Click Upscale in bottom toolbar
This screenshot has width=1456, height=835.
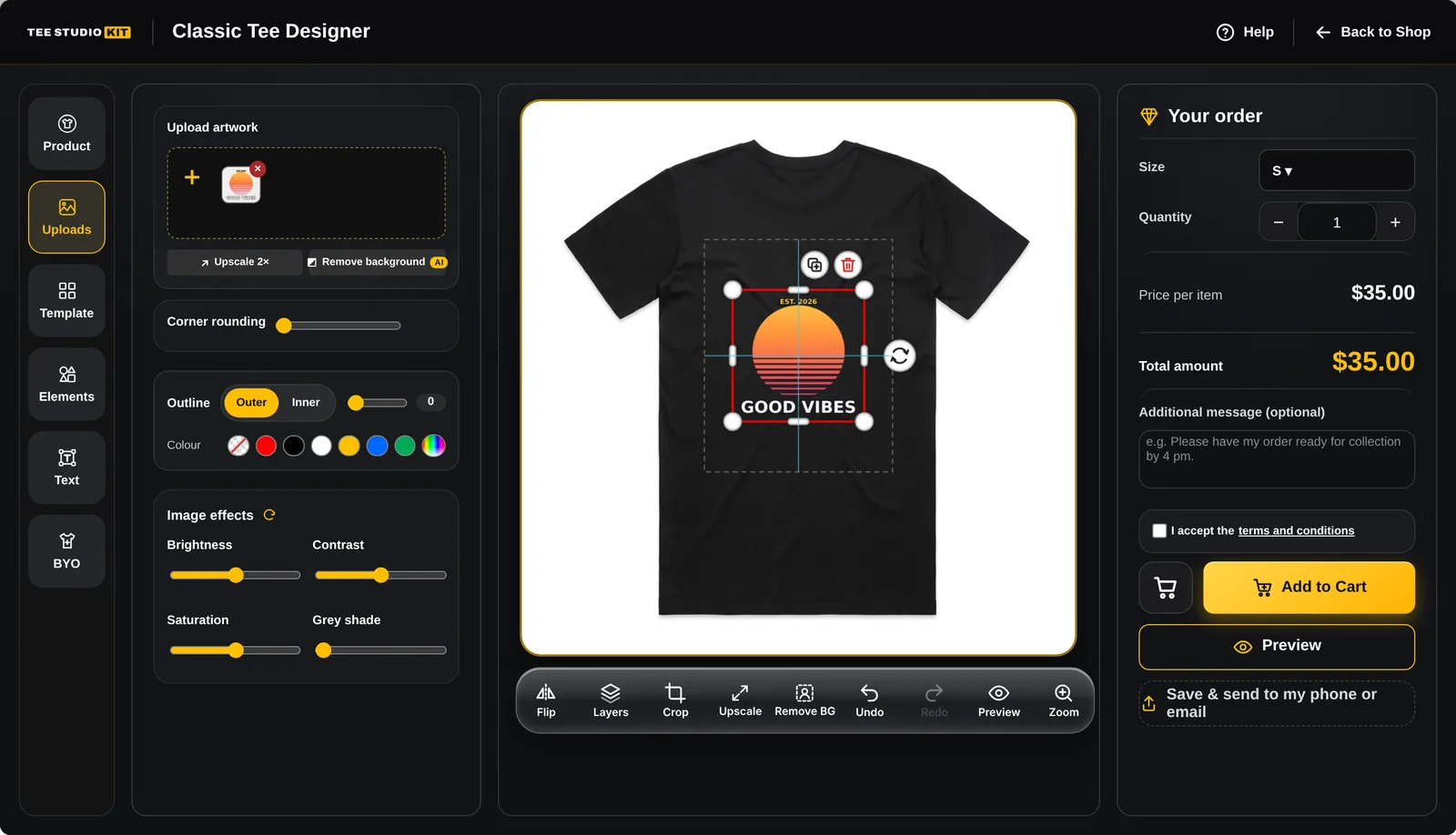[740, 700]
